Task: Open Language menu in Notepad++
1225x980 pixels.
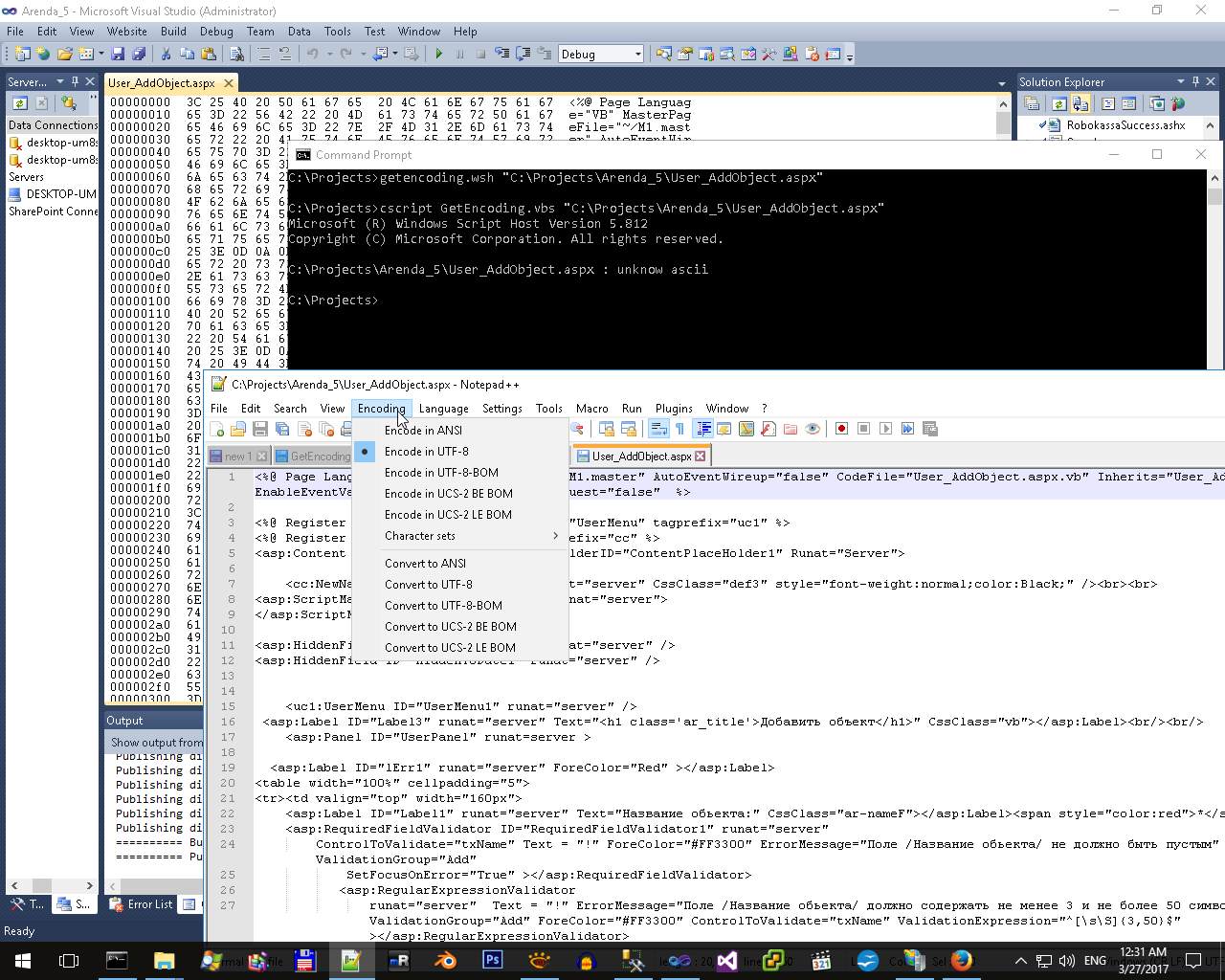Action: [x=443, y=409]
